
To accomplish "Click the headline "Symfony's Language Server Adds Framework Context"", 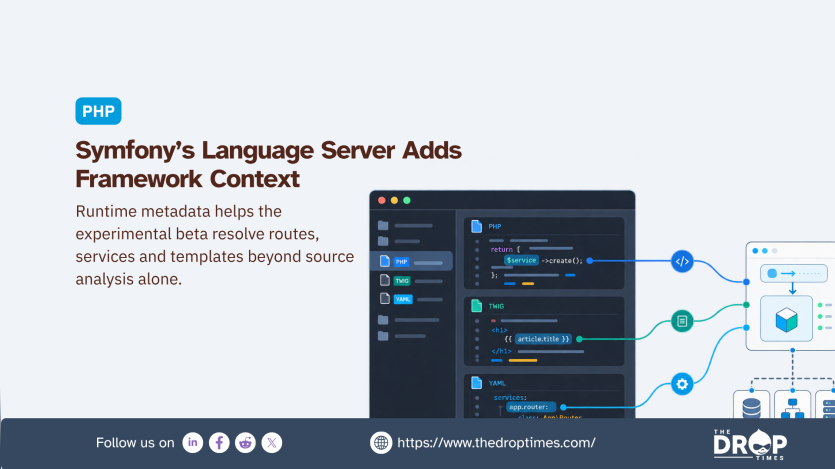I will (x=268, y=164).
